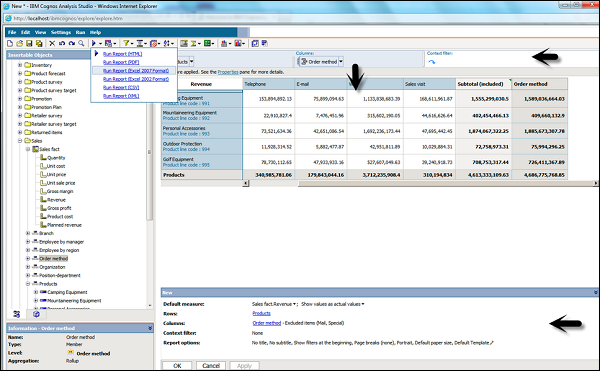
Task: Open the File menu
Action: point(12,33)
